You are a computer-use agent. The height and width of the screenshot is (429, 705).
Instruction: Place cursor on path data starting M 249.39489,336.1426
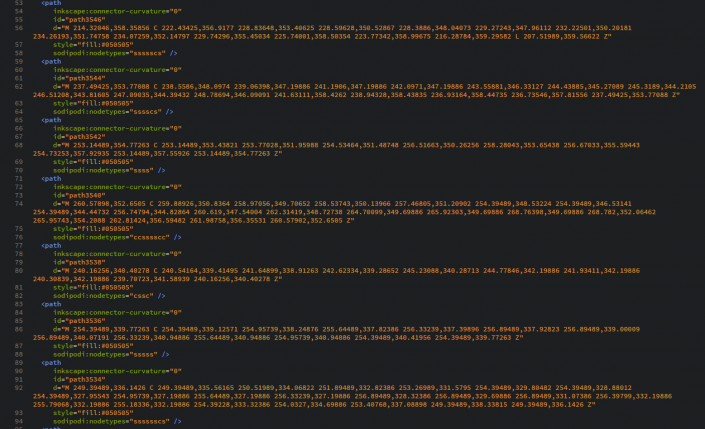pyautogui.click(x=352, y=396)
